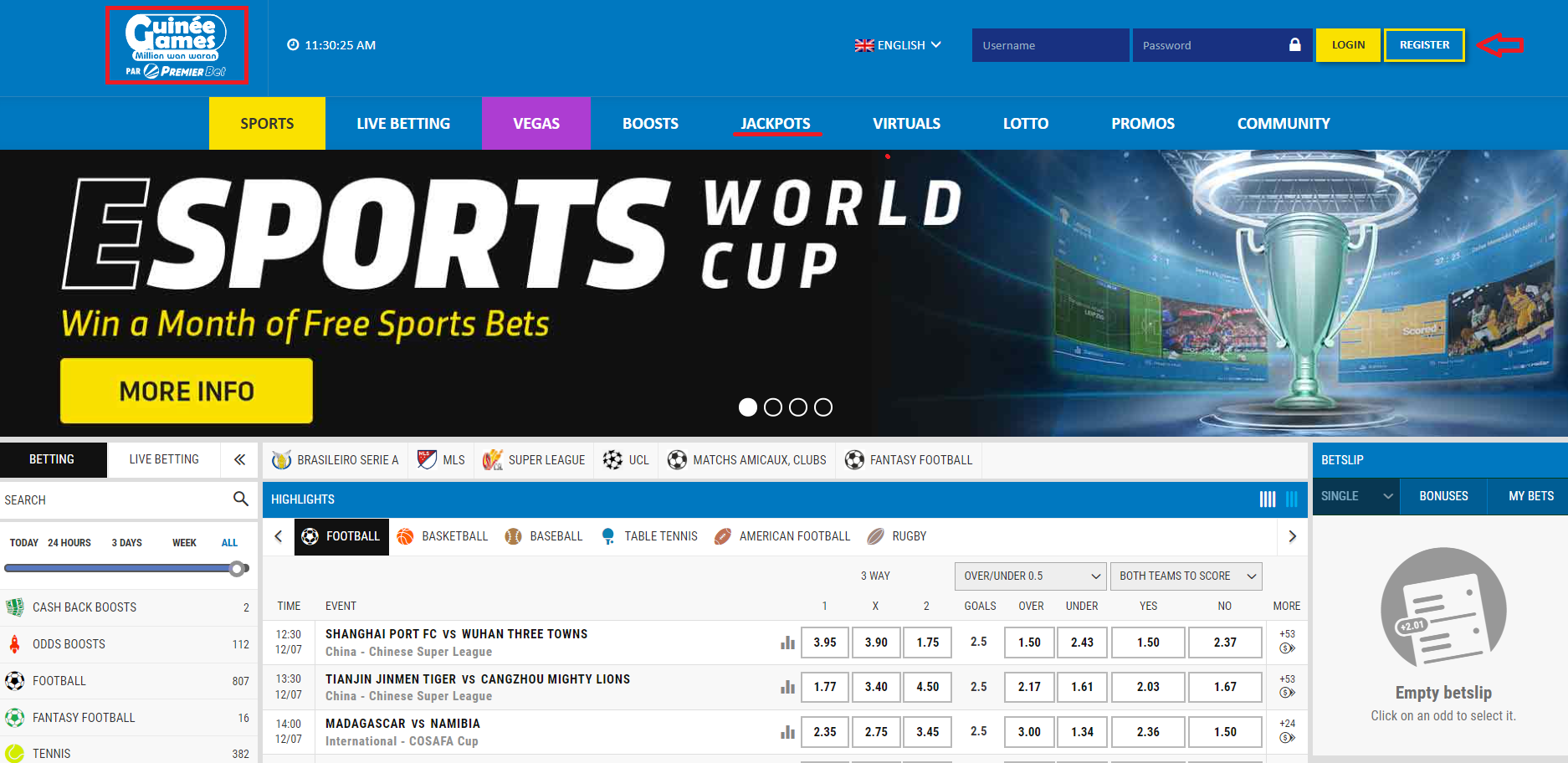Screen dimensions: 1568x763
Task: Switch to three-column highlights view icon
Action: coord(1292,499)
